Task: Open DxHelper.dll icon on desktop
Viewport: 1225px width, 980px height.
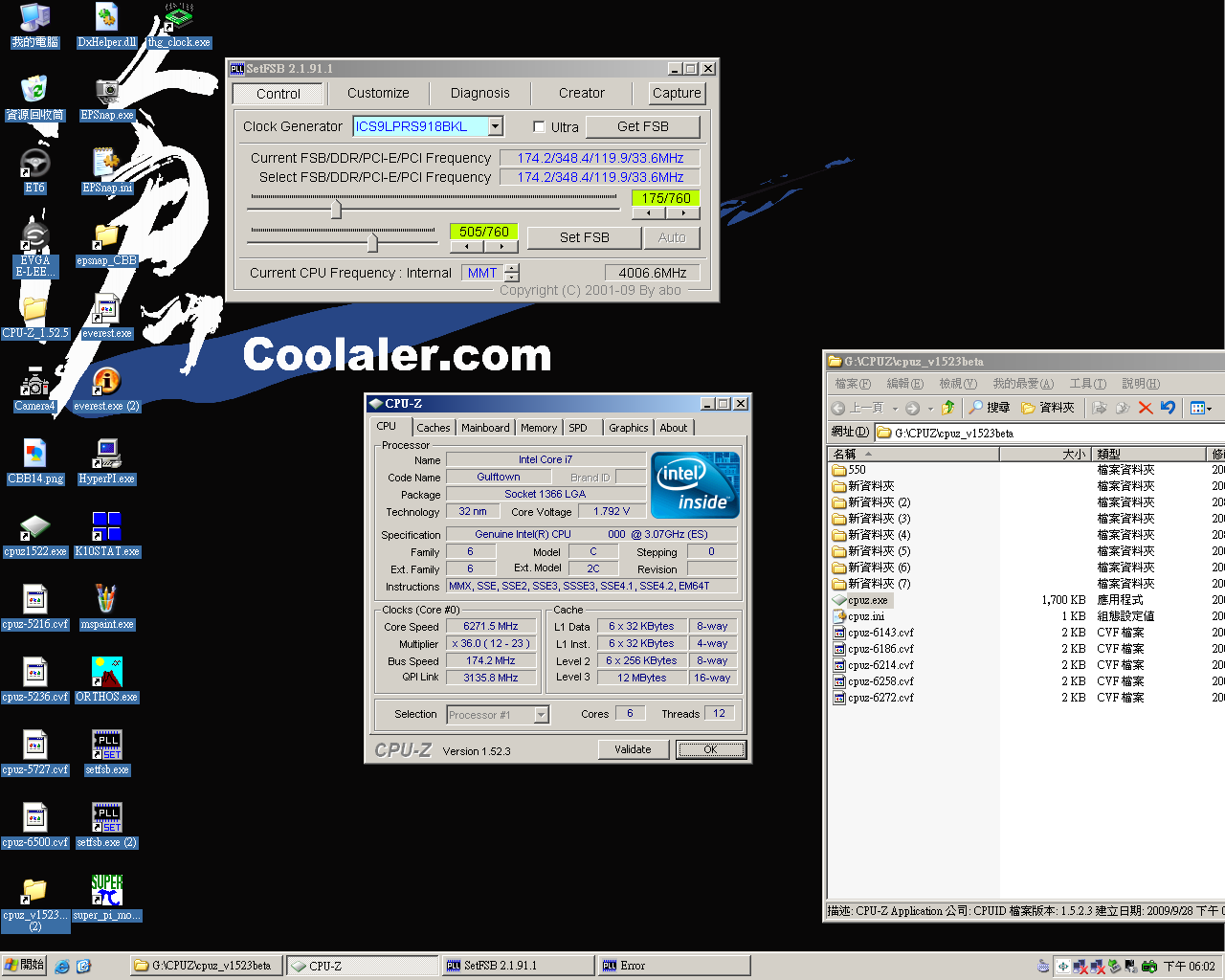Action: 107,26
